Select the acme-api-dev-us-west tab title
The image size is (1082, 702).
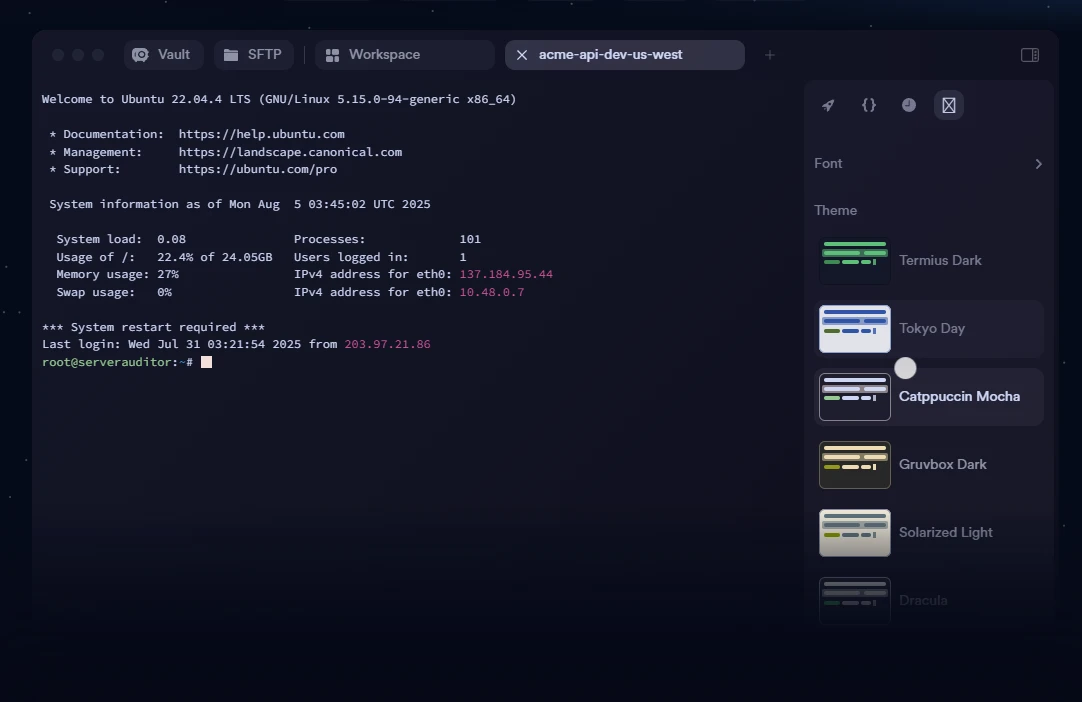click(610, 55)
